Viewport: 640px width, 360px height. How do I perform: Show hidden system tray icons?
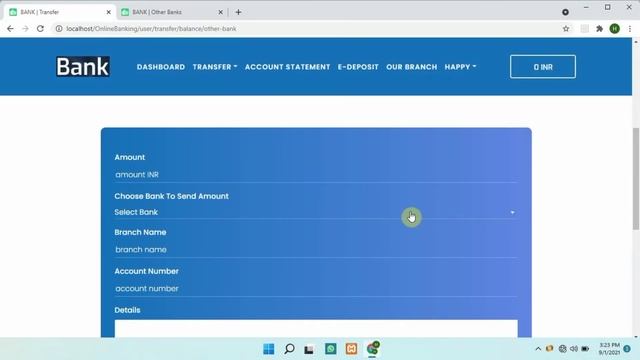coord(538,349)
